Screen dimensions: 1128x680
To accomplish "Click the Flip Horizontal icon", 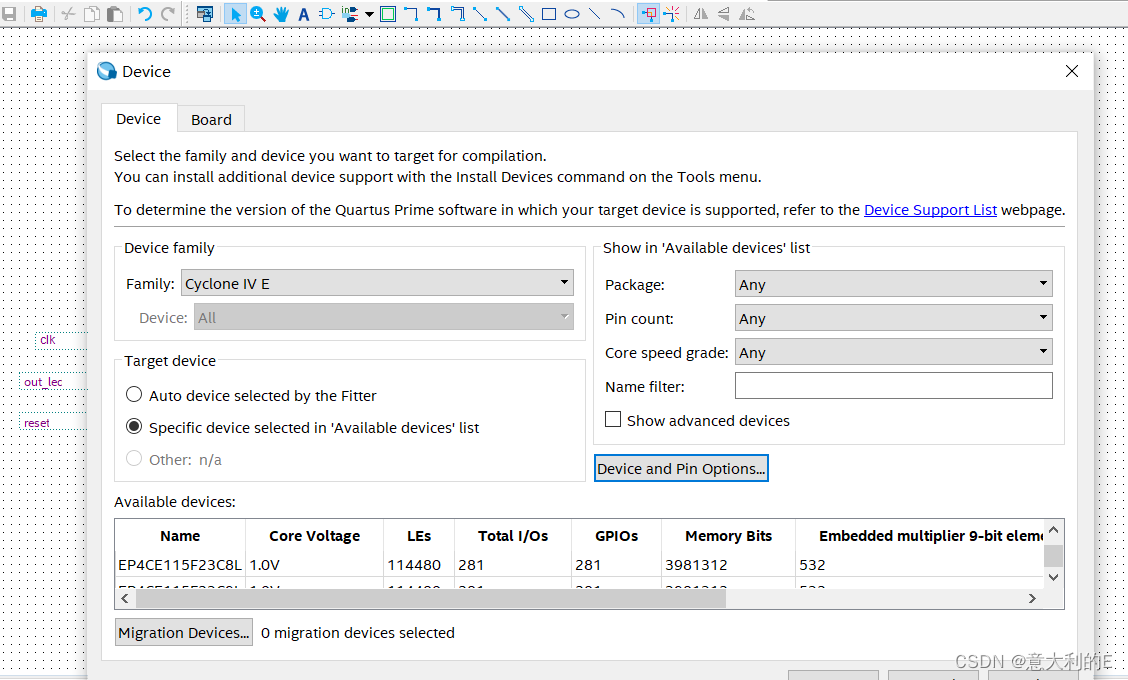I will [701, 14].
